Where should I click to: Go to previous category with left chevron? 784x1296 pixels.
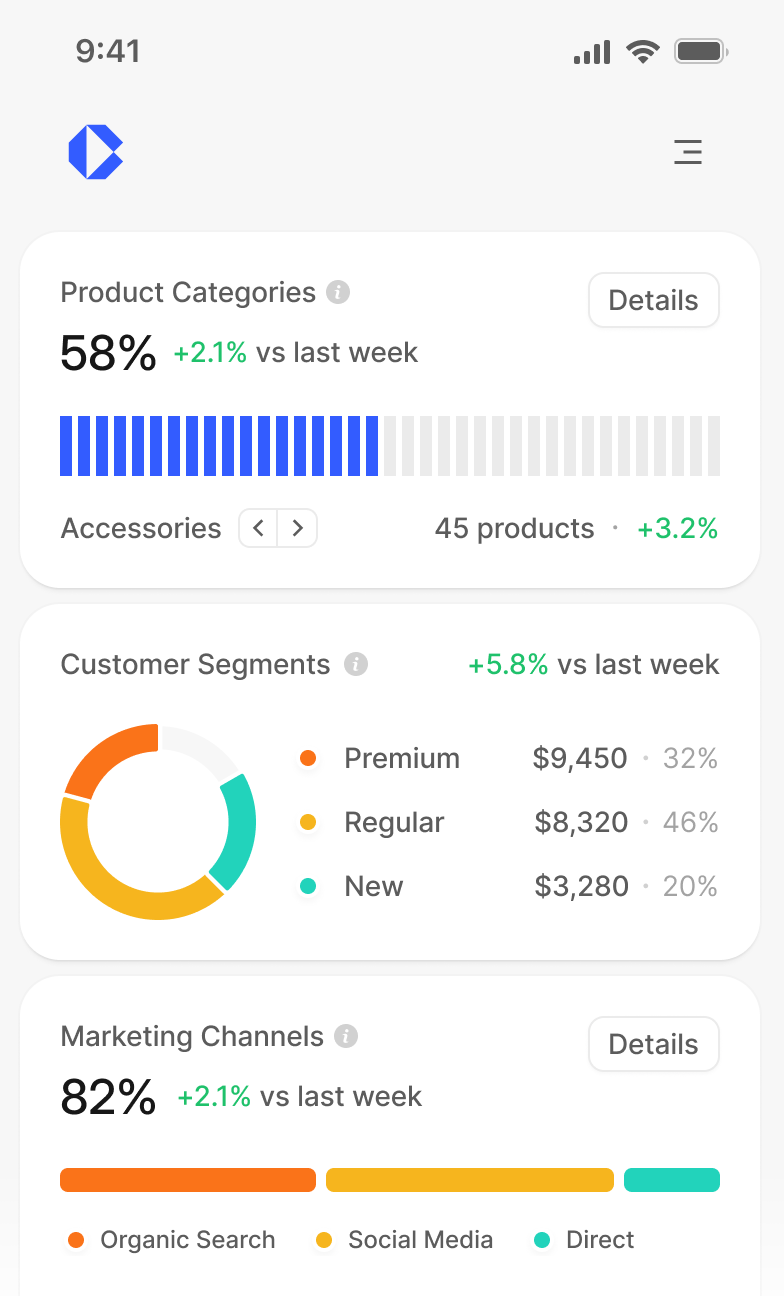tap(258, 528)
